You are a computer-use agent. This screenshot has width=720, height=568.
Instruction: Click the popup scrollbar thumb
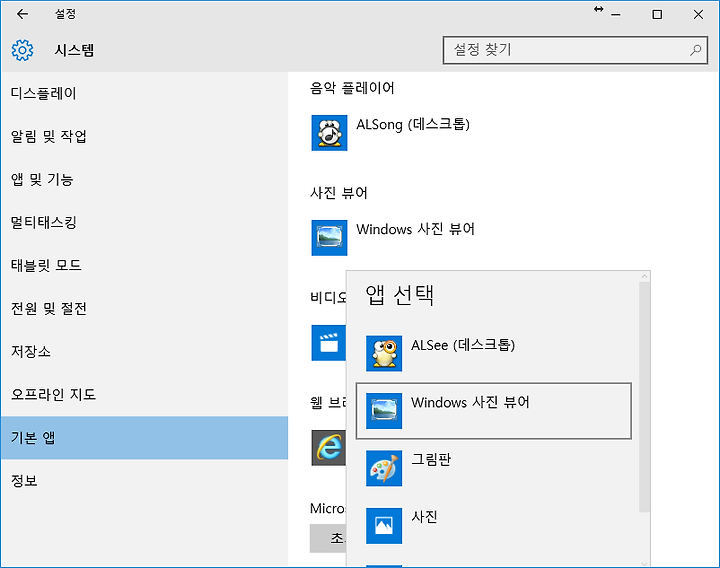point(644,397)
